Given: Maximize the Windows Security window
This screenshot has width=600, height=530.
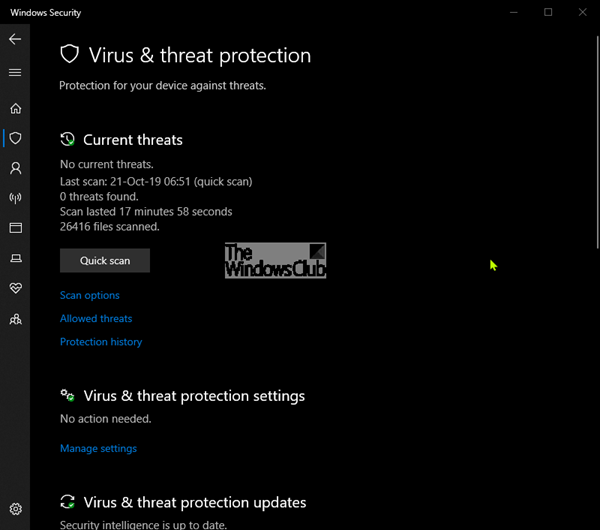Looking at the screenshot, I should (x=548, y=12).
